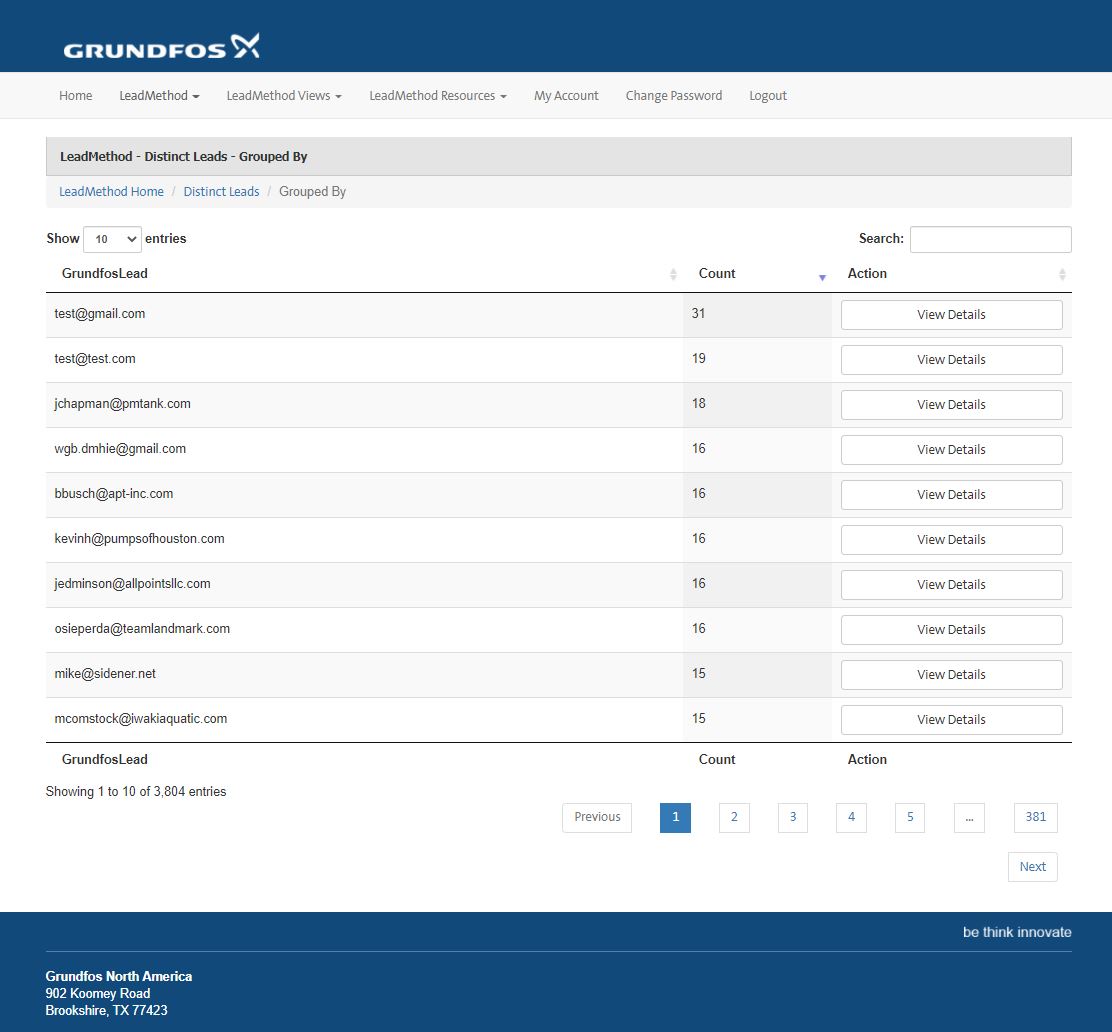Viewport: 1112px width, 1032px height.
Task: View Details for wgb.dmhie@gmail.com
Action: (951, 450)
